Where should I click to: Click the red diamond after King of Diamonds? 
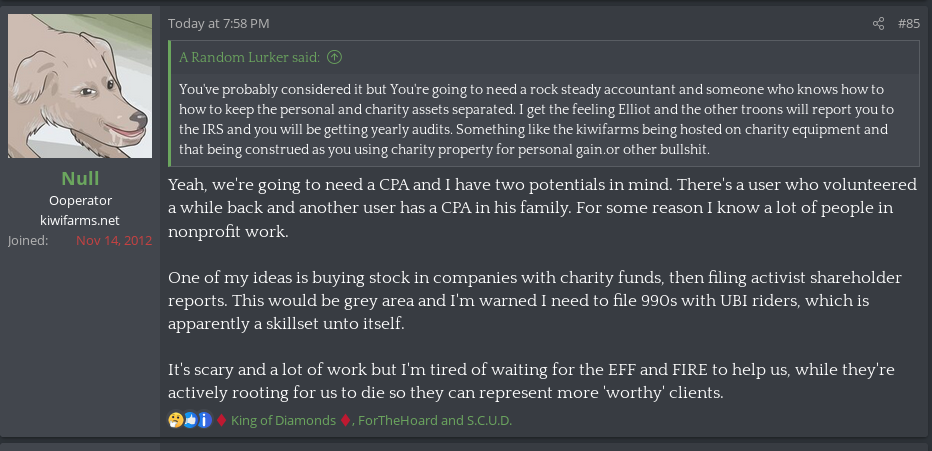(x=345, y=421)
